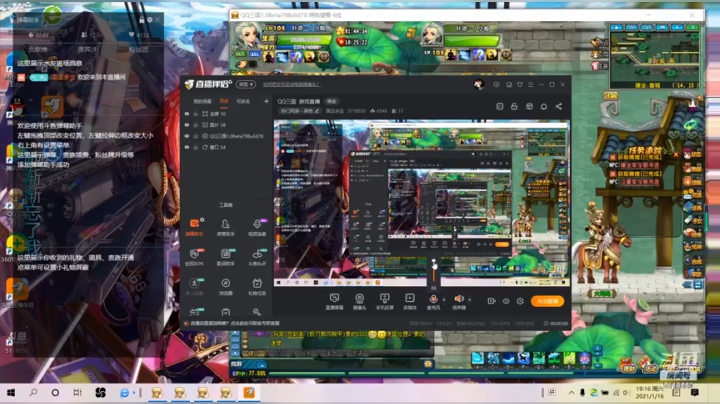
Task: Click the 多媒体 media source icon
Action: pos(410,302)
